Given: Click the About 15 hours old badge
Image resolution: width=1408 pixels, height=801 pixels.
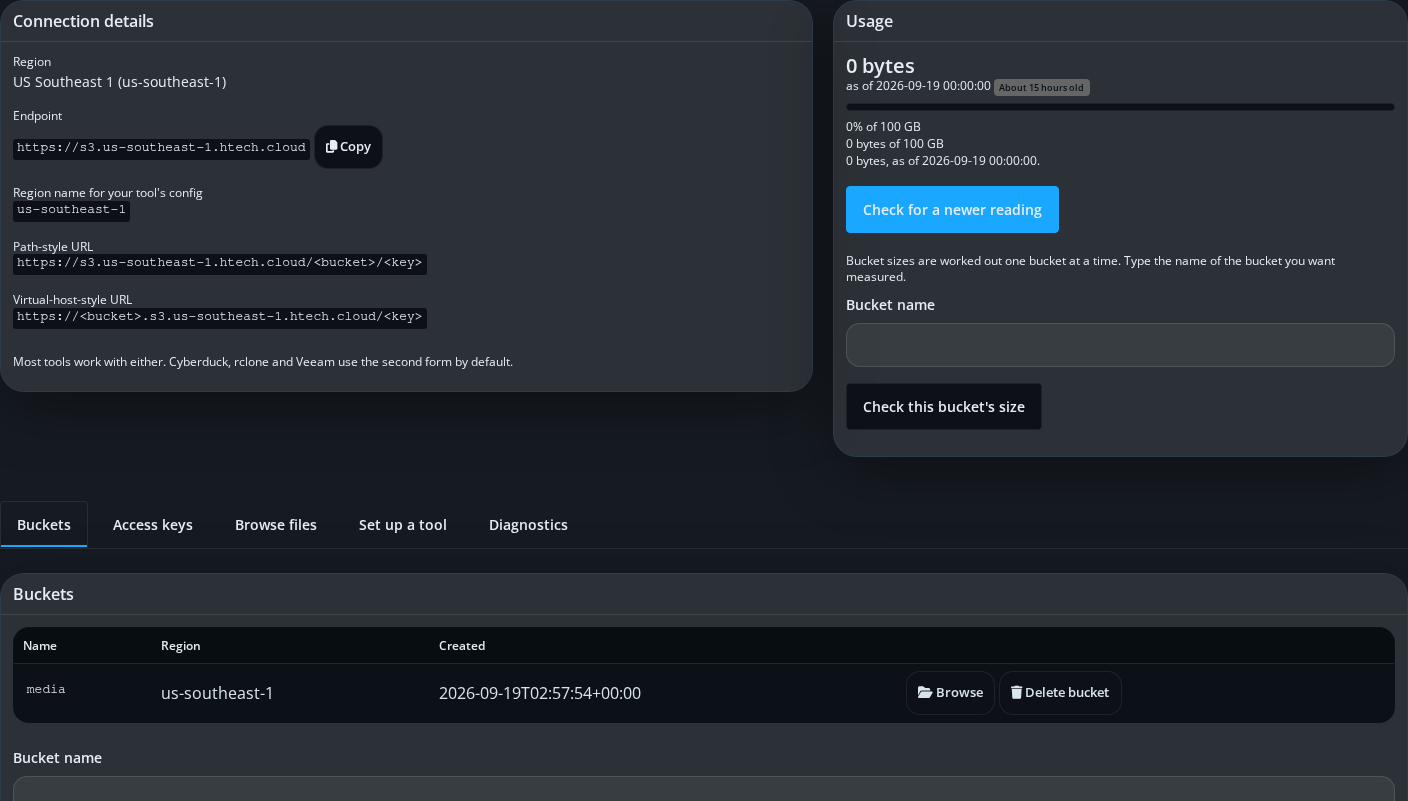Looking at the screenshot, I should 1042,87.
